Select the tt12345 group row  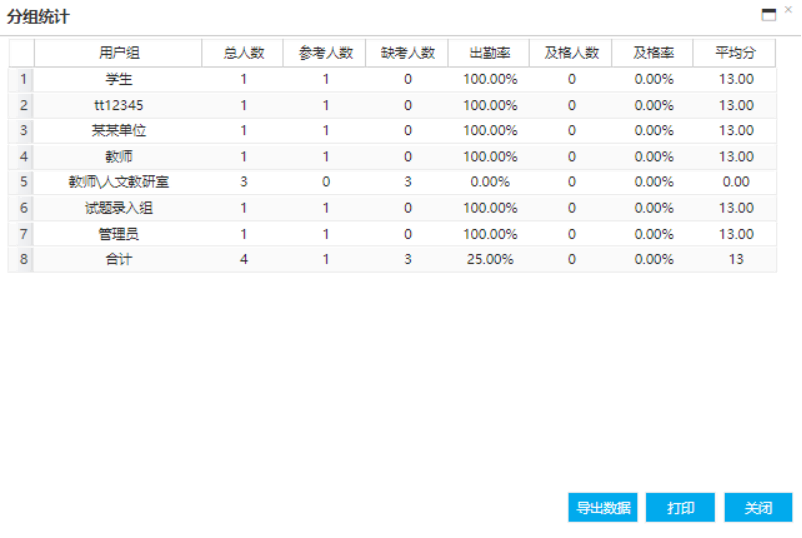[x=118, y=105]
